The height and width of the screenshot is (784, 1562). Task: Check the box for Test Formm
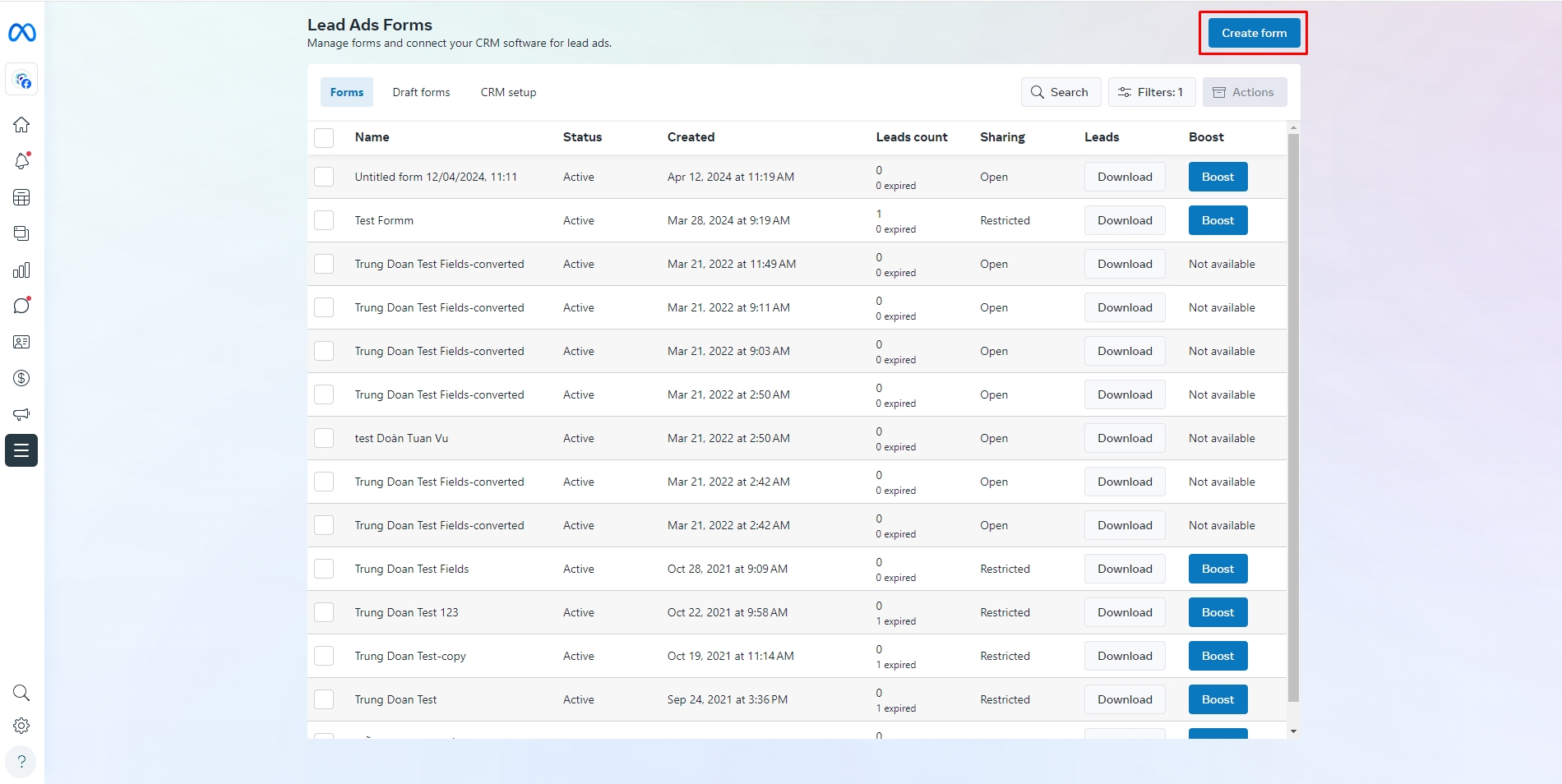324,220
